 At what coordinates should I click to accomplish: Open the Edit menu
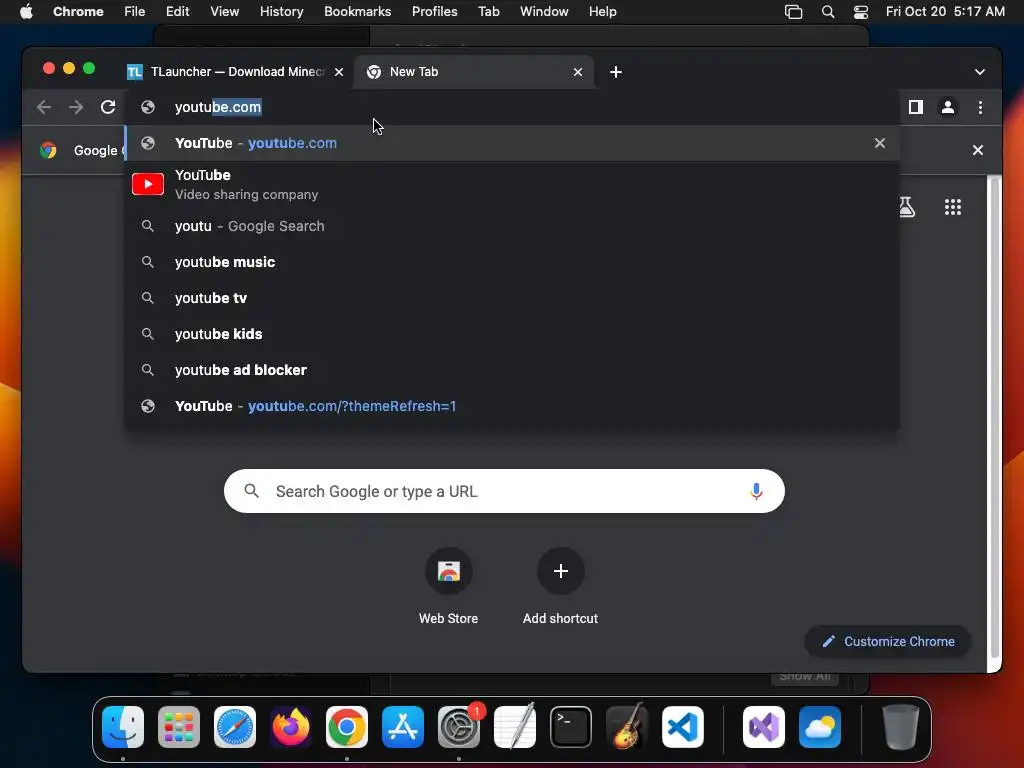click(x=177, y=12)
